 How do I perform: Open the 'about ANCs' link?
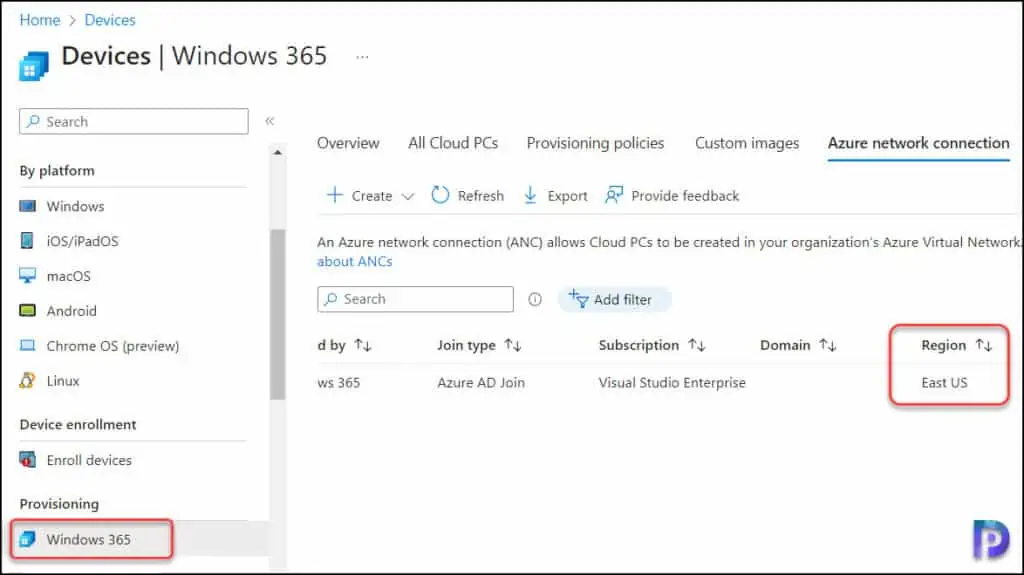coord(355,261)
